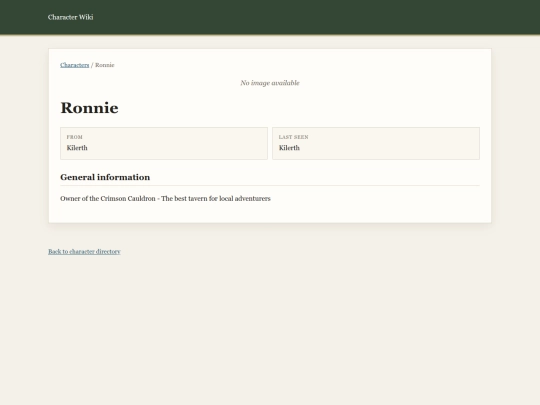The height and width of the screenshot is (405, 540).
Task: Click the LAST SEEN field label
Action: coord(293,137)
